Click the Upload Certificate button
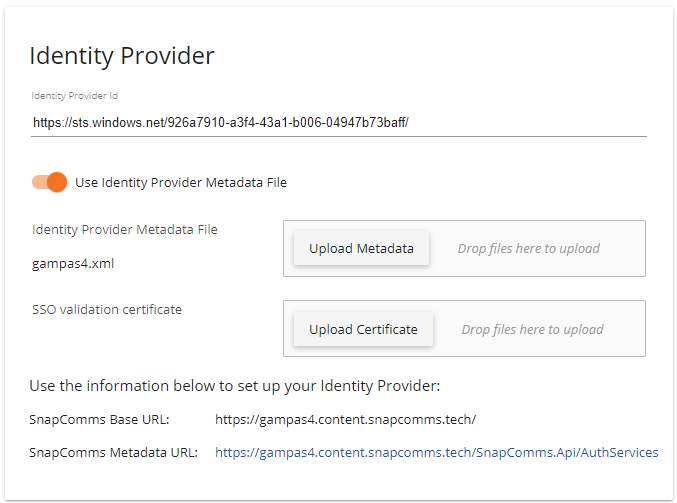 (x=363, y=329)
